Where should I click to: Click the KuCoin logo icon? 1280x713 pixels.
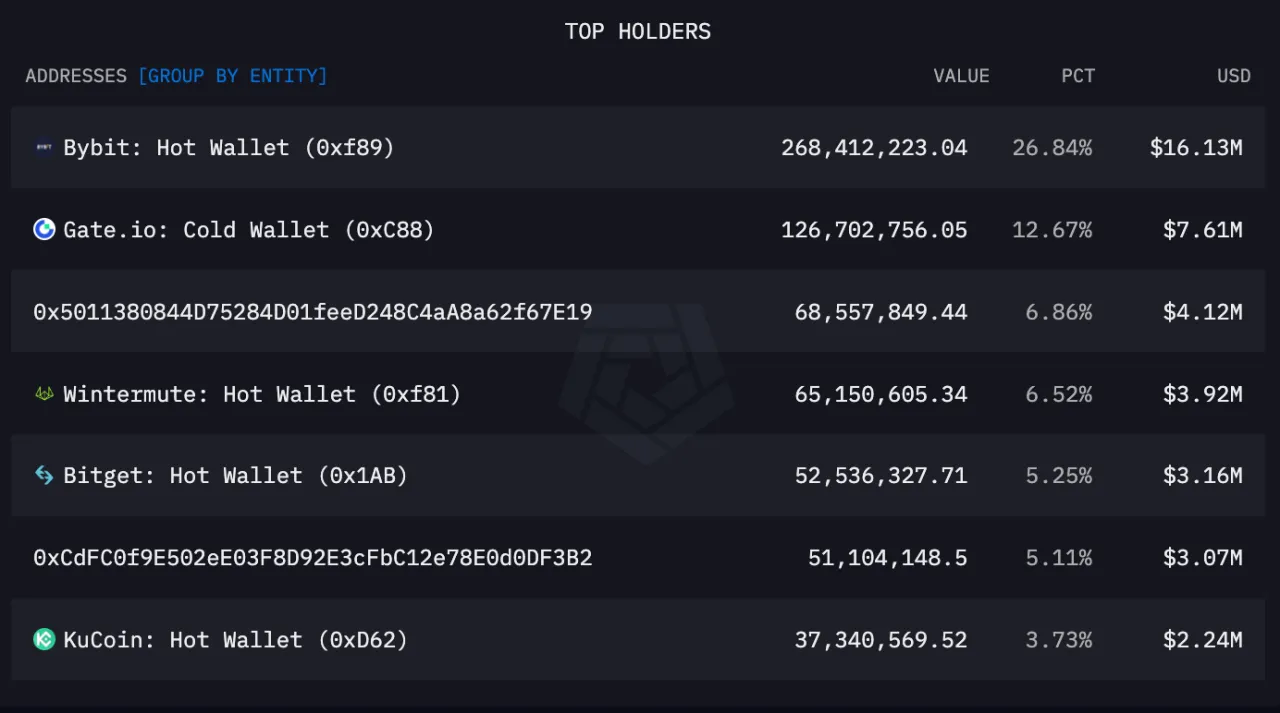[44, 640]
